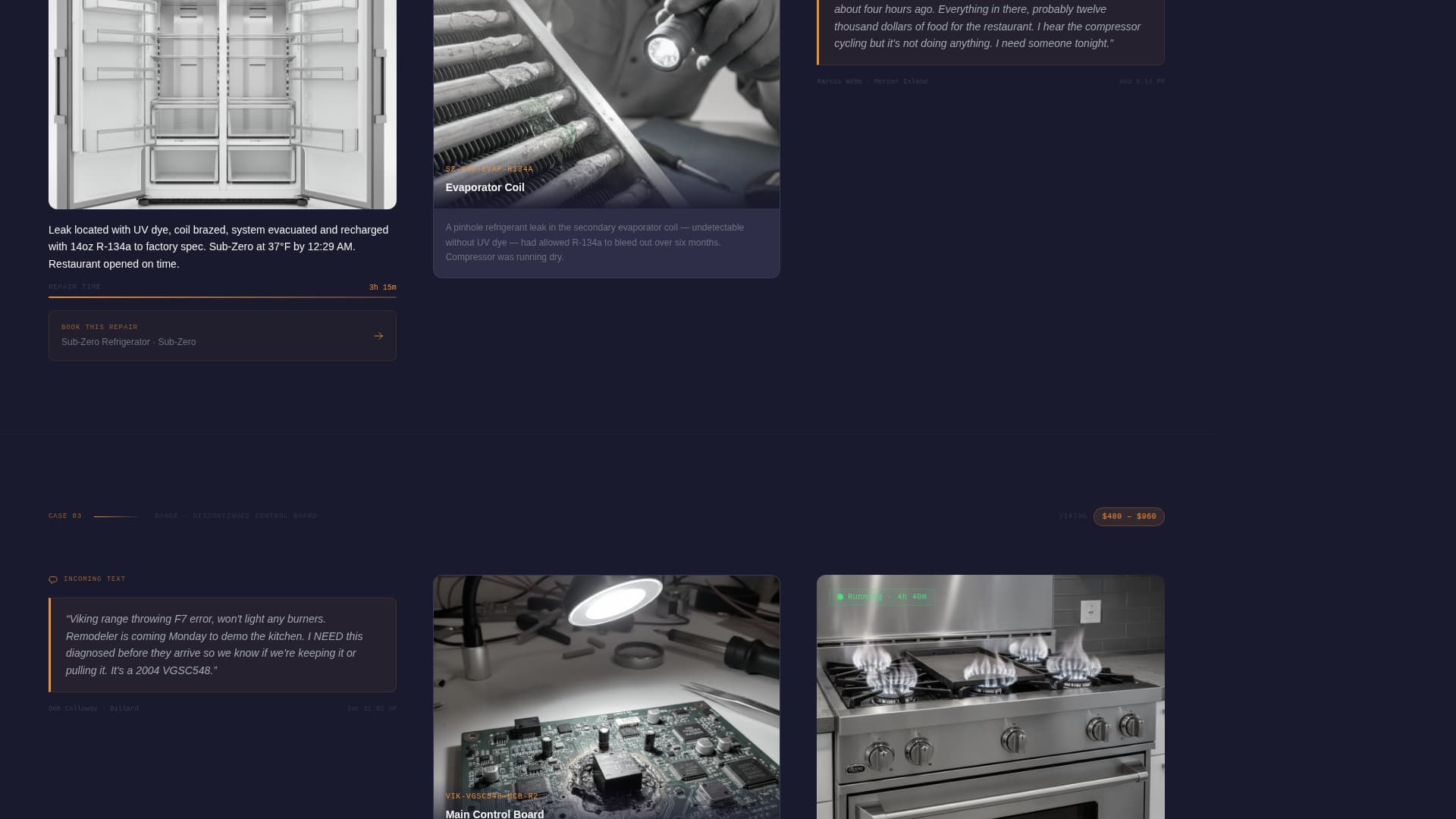This screenshot has width=1456, height=819.
Task: Open the Viking range burners photo
Action: pyautogui.click(x=990, y=697)
